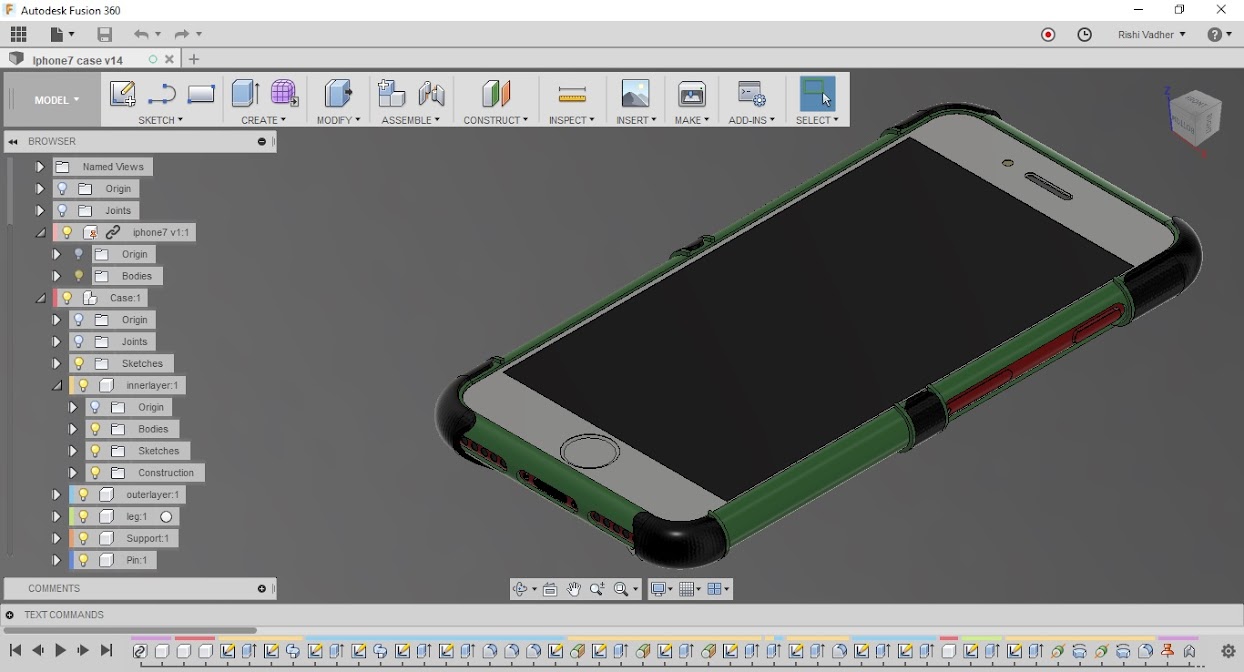Click the record button icon
Screen dimensions: 1244x672
[x=1048, y=35]
